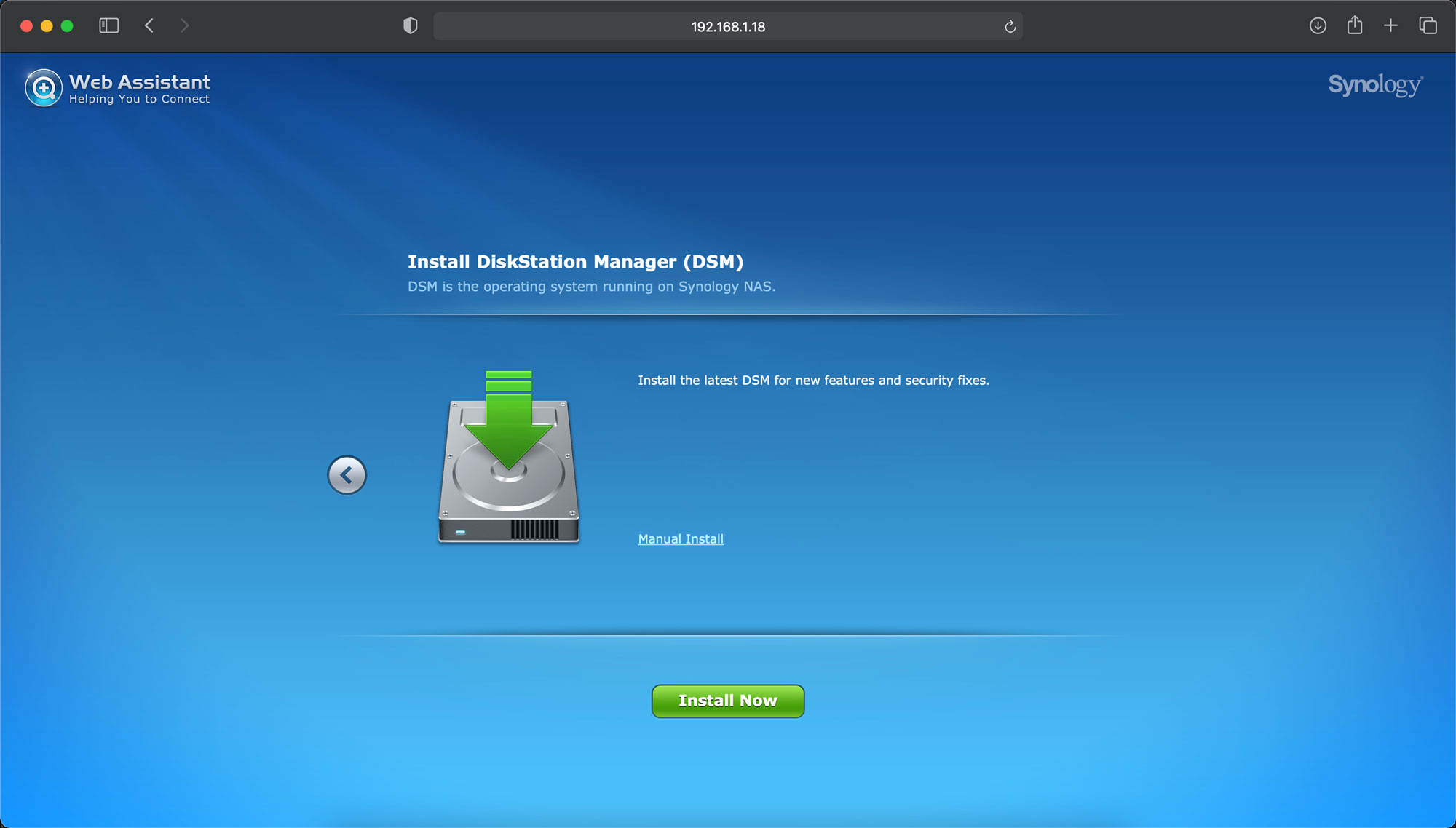
Task: Click 'DSM is the operating system' subtitle
Action: (x=591, y=287)
